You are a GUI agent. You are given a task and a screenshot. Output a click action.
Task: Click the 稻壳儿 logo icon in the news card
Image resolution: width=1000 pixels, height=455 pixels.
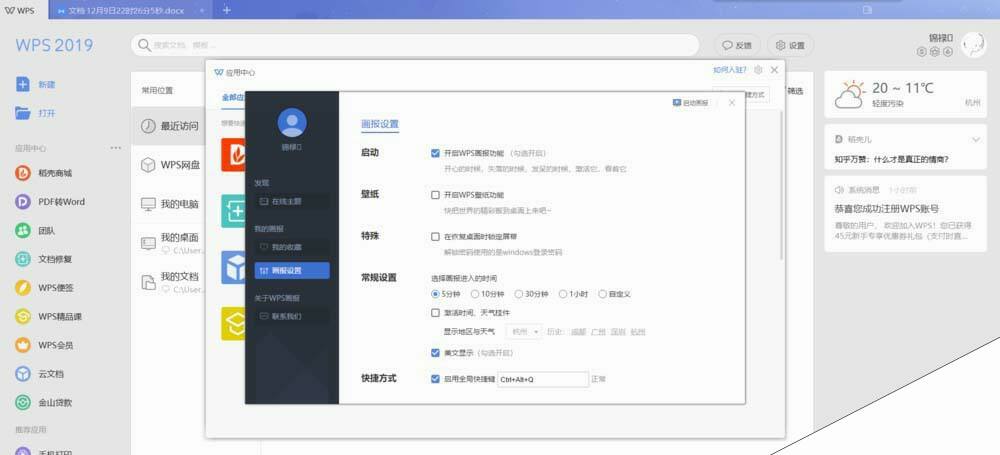(839, 139)
